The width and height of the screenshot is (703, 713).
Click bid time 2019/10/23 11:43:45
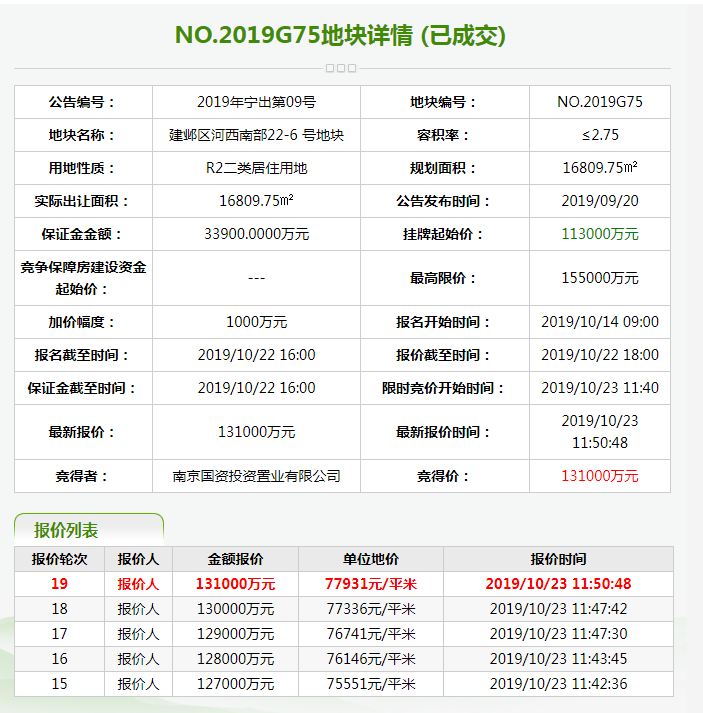pos(558,659)
